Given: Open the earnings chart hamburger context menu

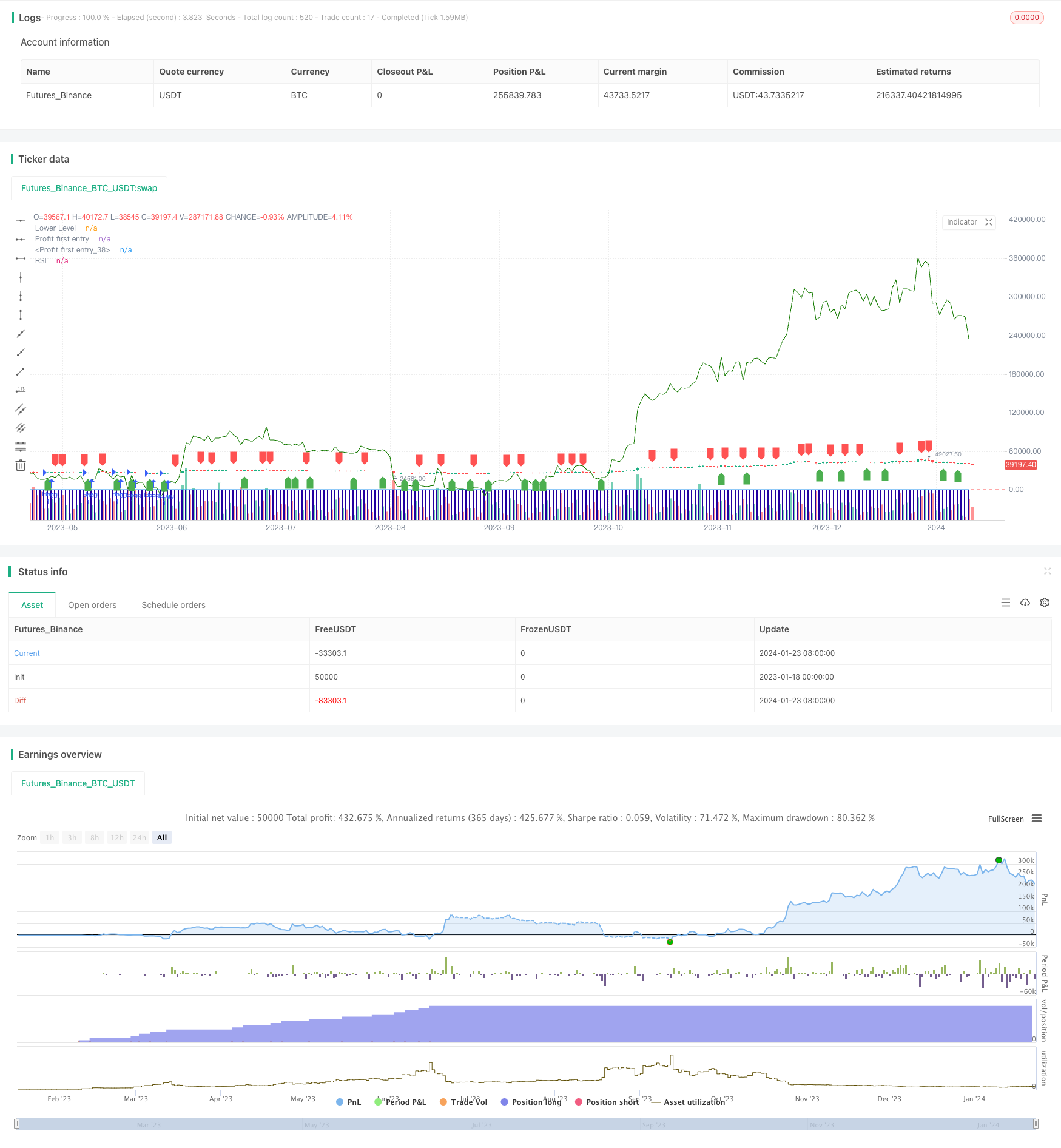Looking at the screenshot, I should click(1037, 819).
